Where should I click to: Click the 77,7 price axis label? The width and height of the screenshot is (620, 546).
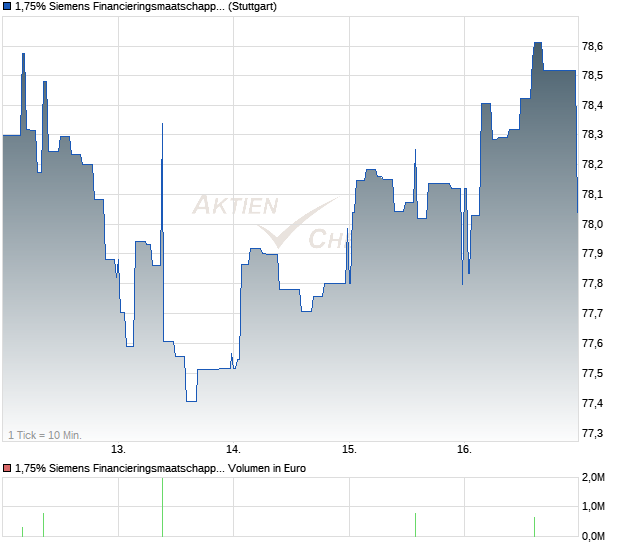click(x=592, y=314)
